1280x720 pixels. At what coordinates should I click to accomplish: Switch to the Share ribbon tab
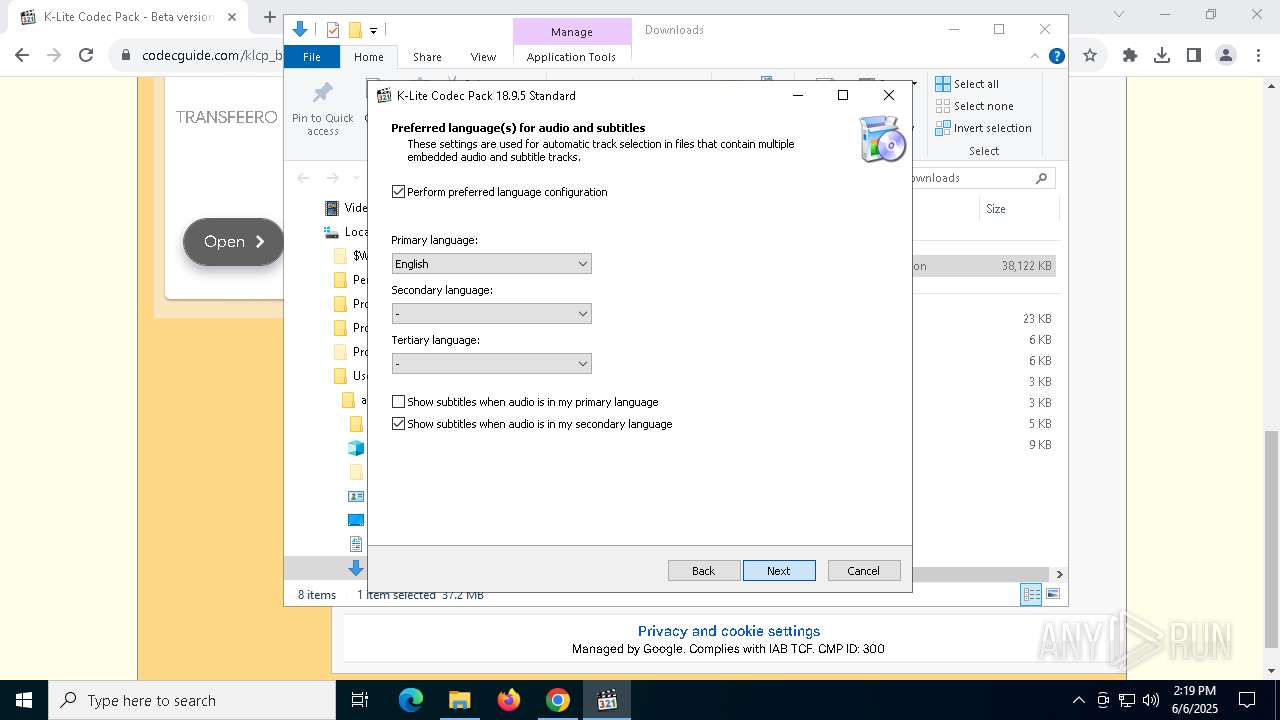click(427, 57)
